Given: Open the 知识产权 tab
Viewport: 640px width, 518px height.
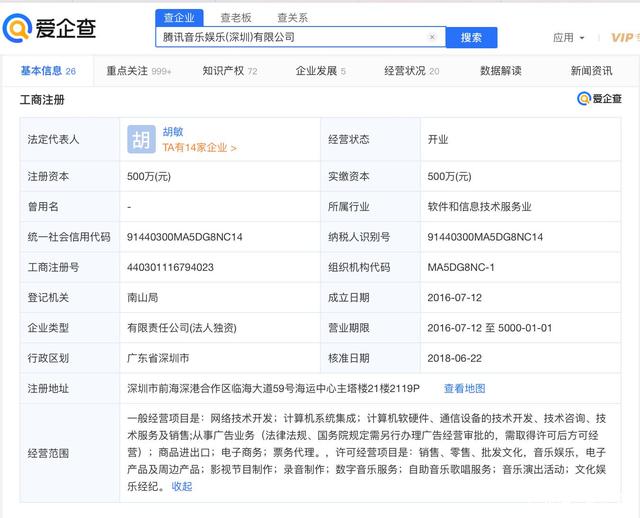Looking at the screenshot, I should coord(230,71).
